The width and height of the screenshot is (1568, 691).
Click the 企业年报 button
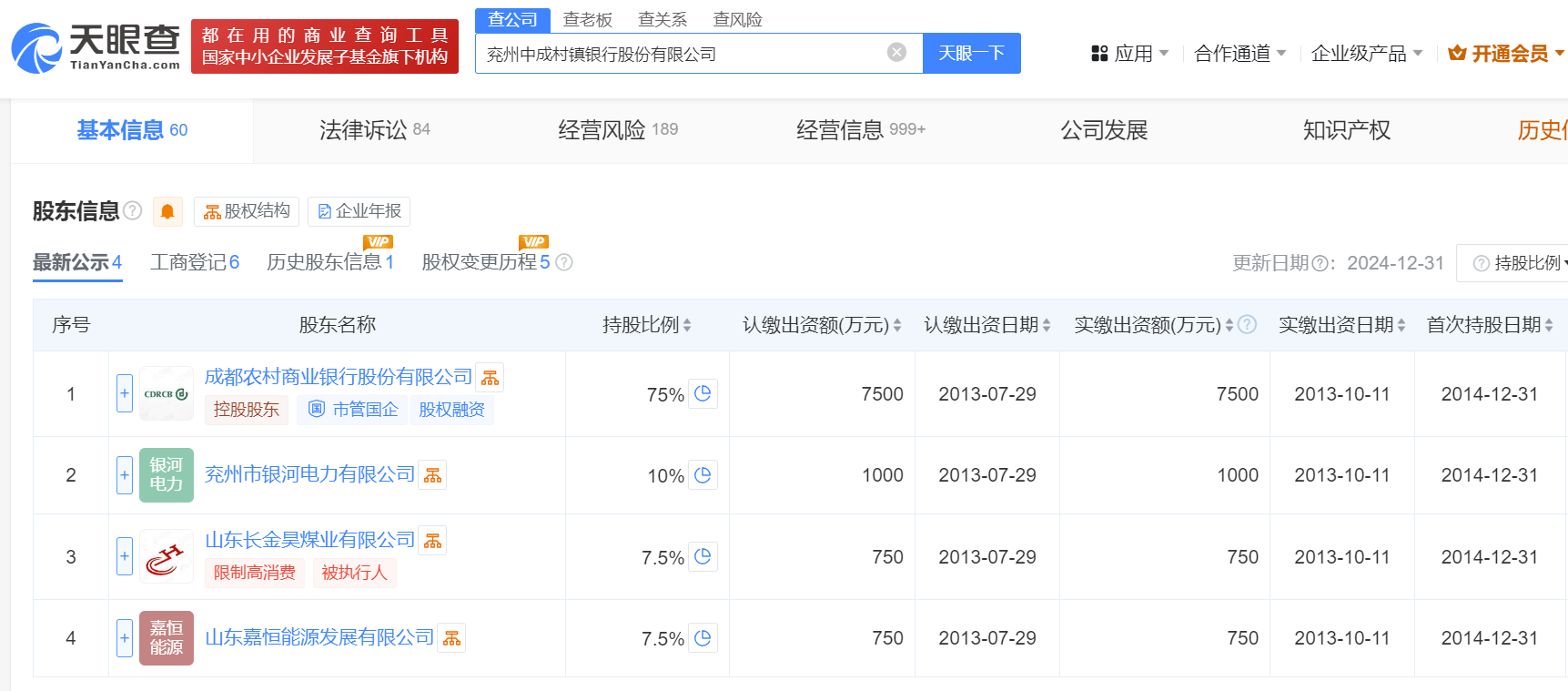359,211
